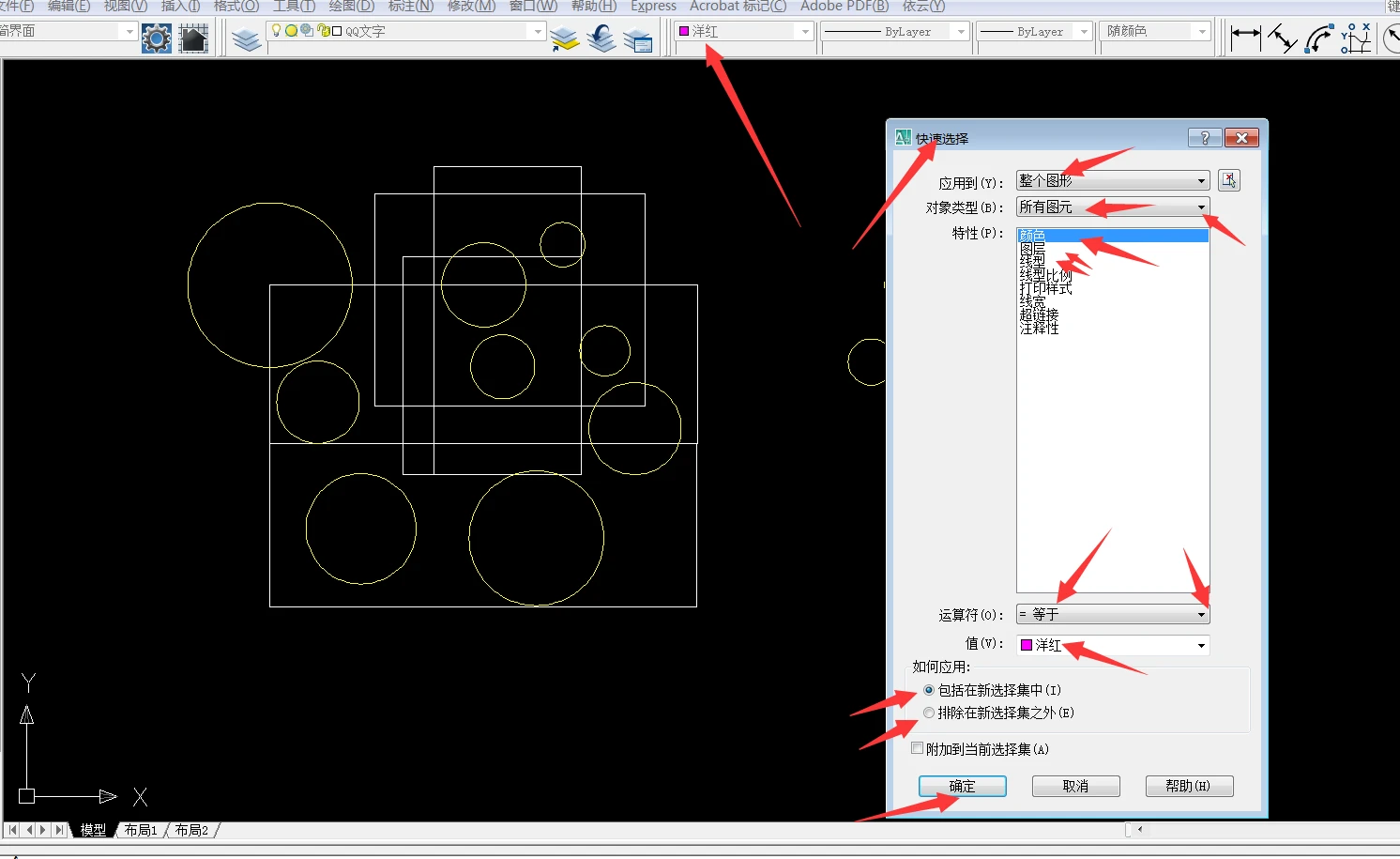Open the 绘图(D) menu

pyautogui.click(x=352, y=7)
